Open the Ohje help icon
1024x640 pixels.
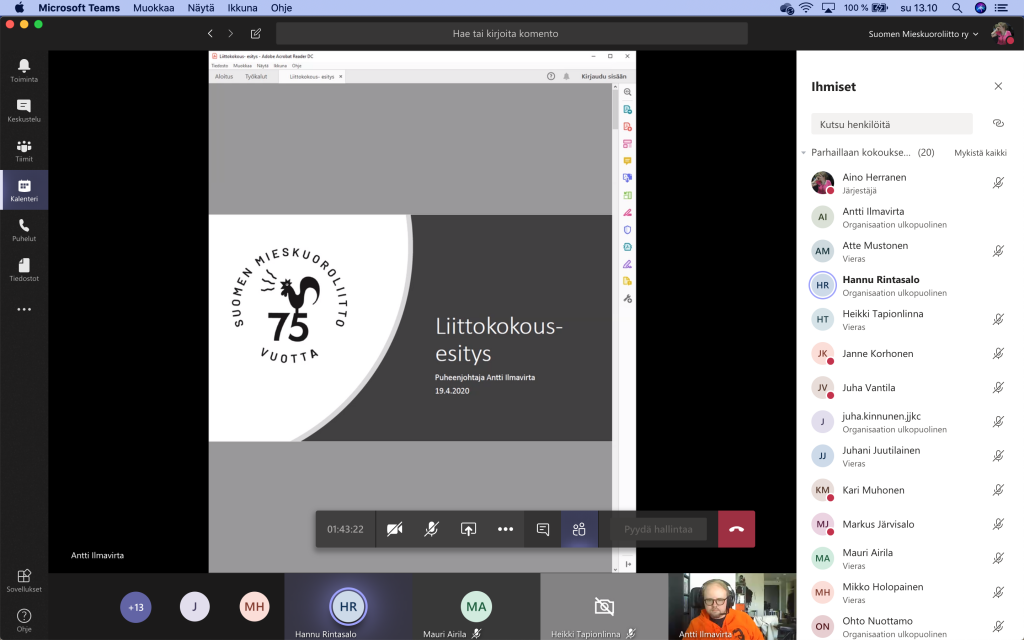[24, 620]
